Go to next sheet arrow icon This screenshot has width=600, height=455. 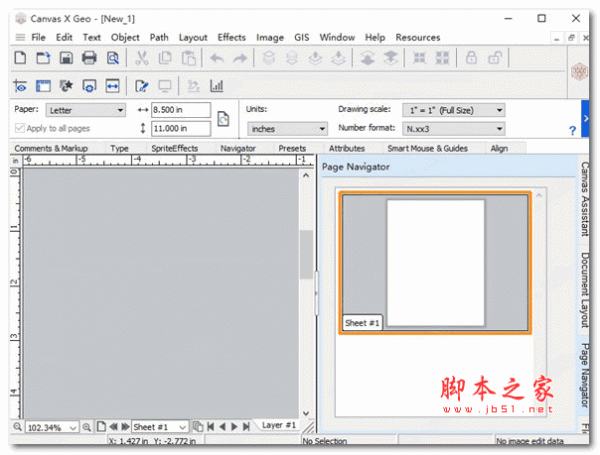[125, 426]
